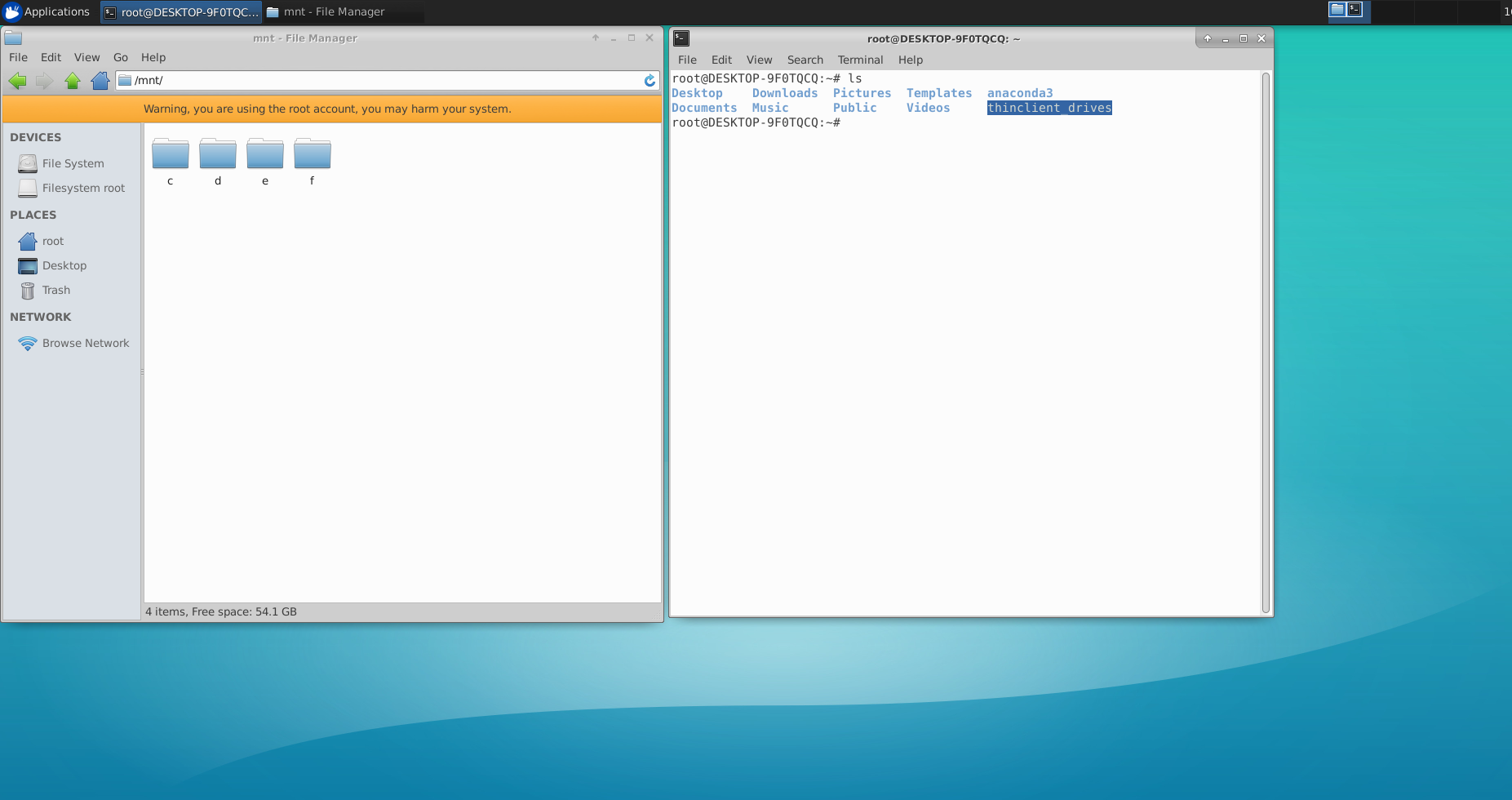Open the Terminal menu
Screen dimensions: 1512x800
pyautogui.click(x=860, y=60)
